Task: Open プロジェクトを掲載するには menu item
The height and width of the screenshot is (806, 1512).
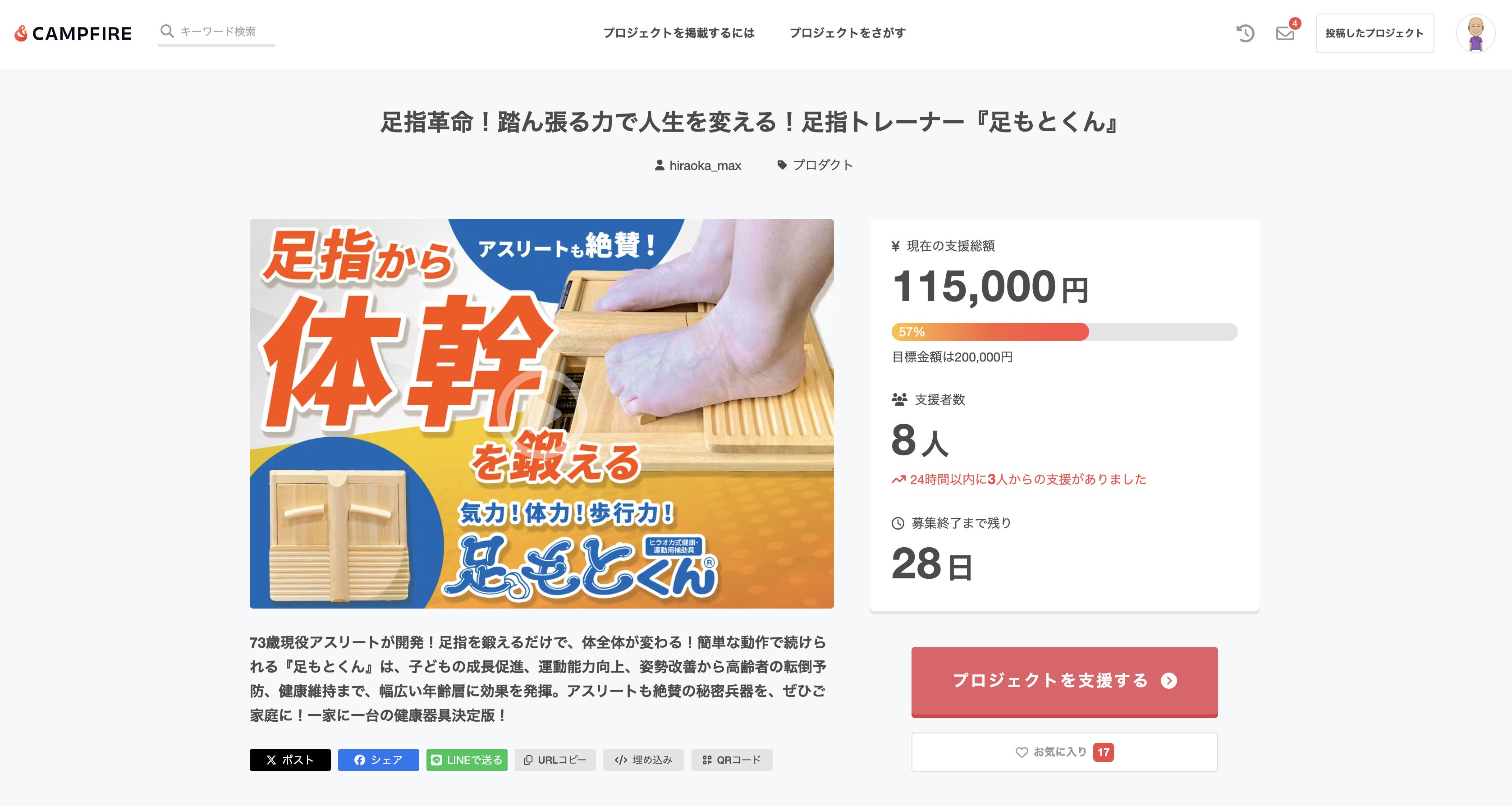Action: (679, 33)
